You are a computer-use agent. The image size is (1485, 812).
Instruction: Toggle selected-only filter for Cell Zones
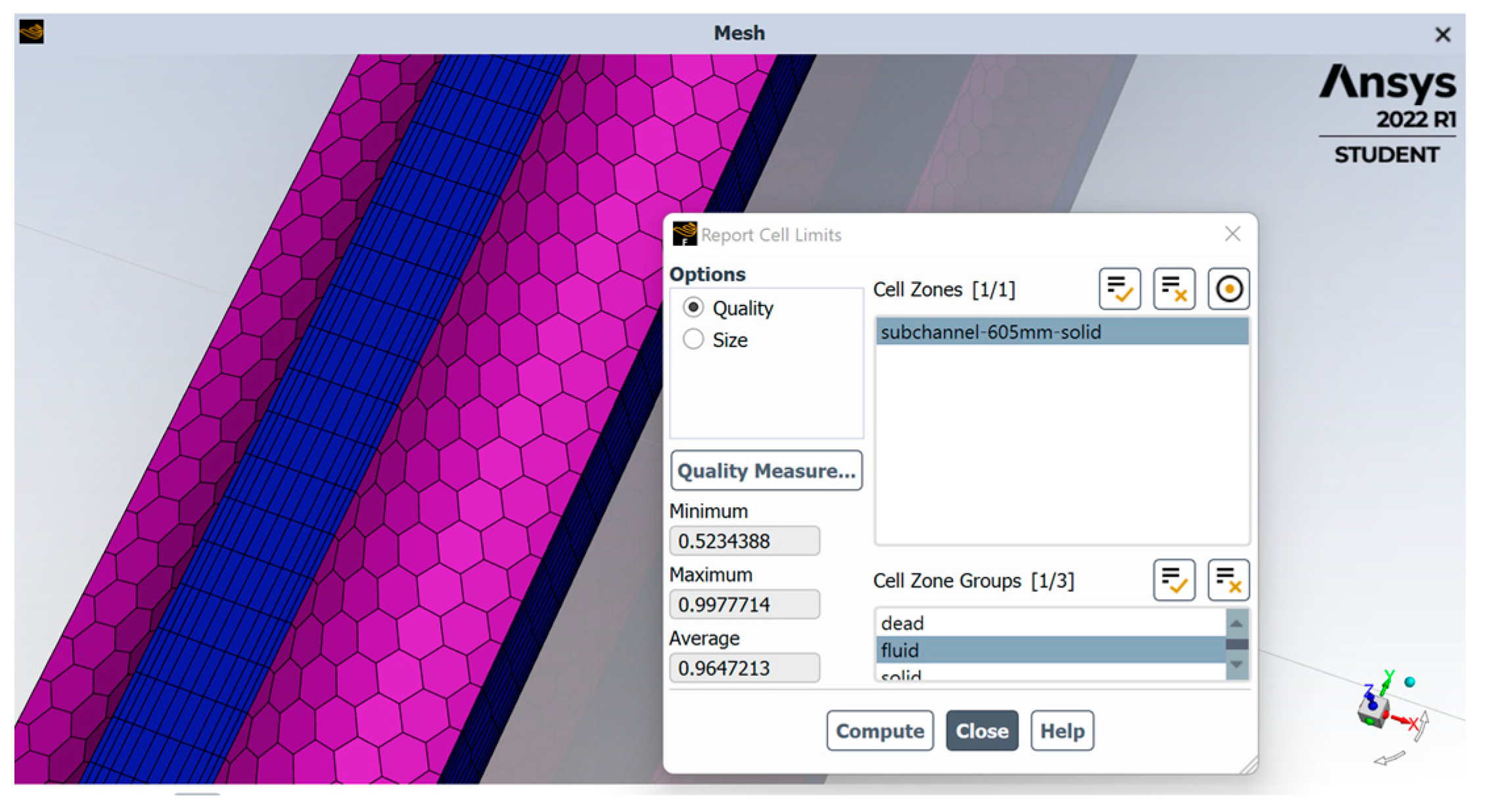1228,289
